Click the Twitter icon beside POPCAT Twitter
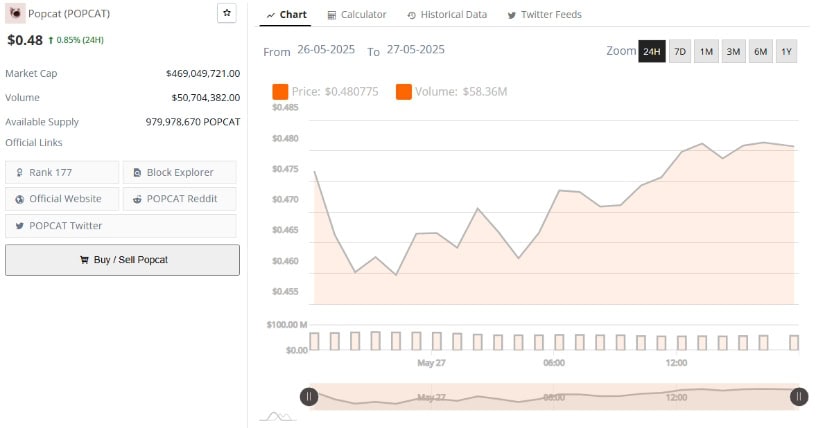Image resolution: width=825 pixels, height=428 pixels. [x=19, y=226]
